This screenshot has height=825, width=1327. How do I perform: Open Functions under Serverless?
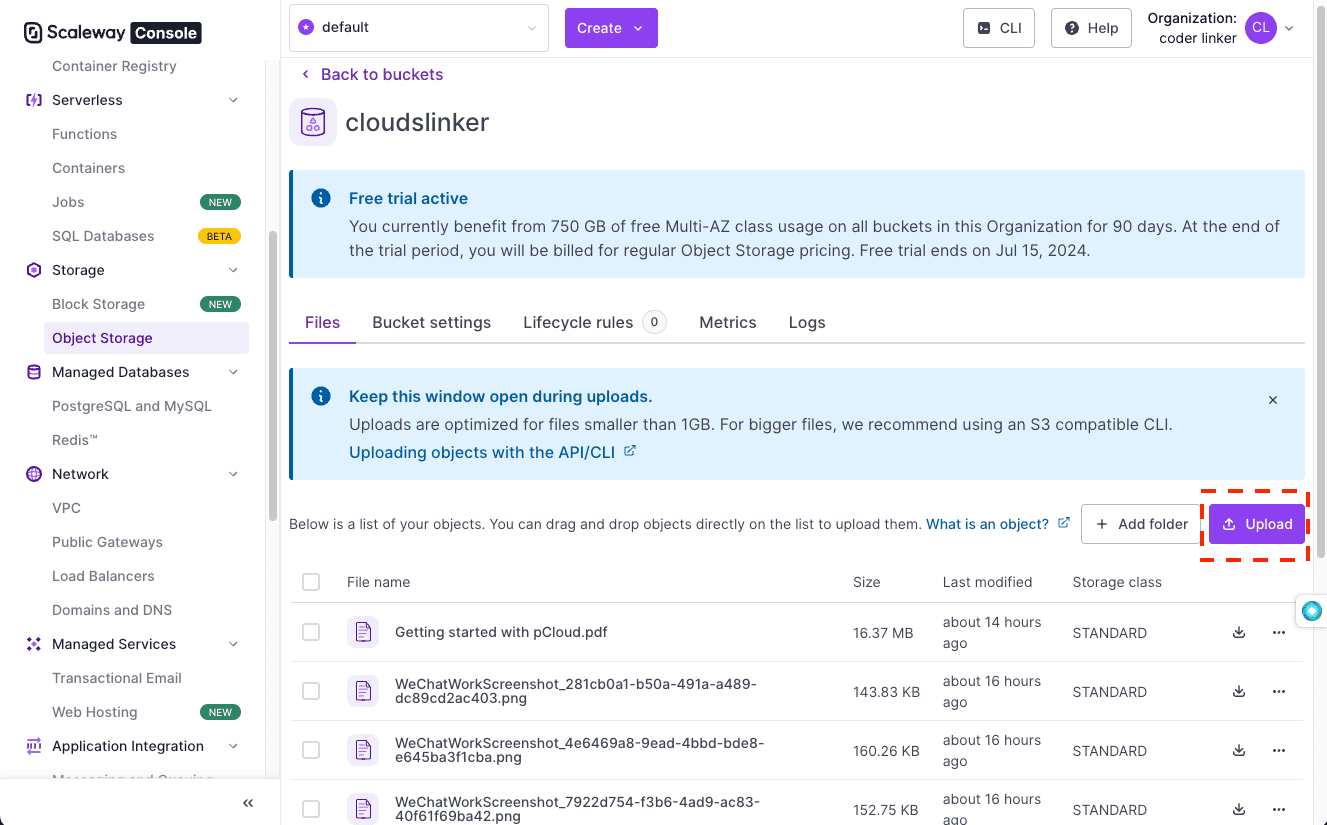(84, 134)
